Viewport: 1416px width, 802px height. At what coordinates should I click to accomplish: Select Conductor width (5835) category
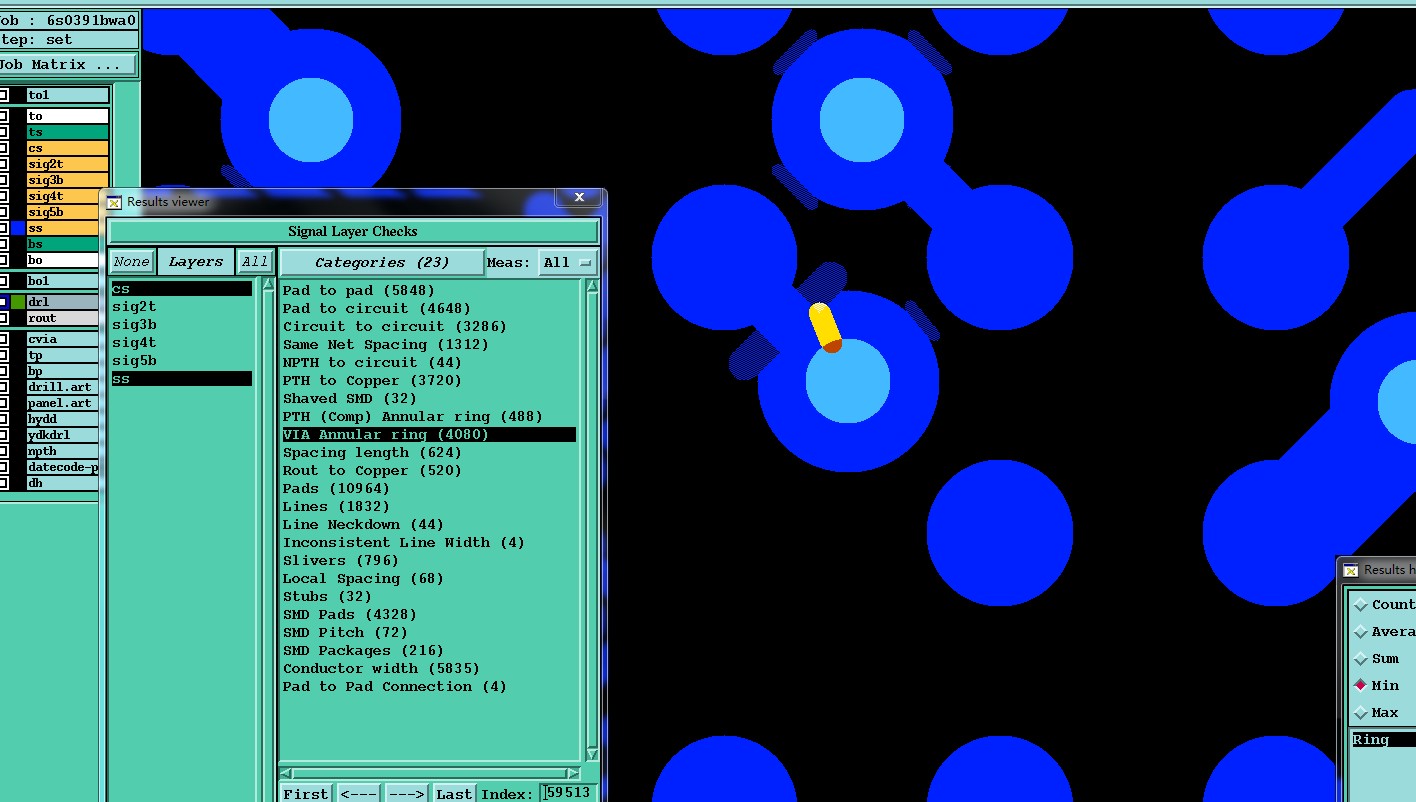(x=381, y=669)
